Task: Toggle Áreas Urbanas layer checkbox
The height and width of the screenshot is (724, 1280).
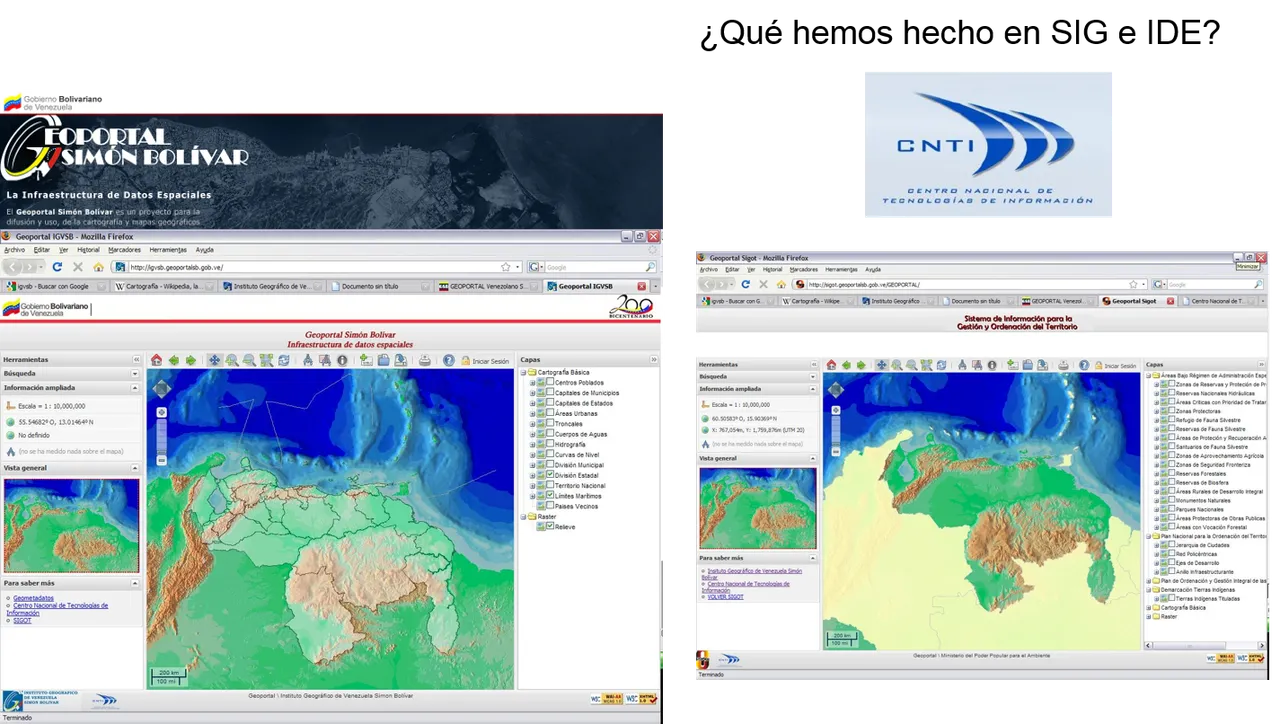Action: 550,413
